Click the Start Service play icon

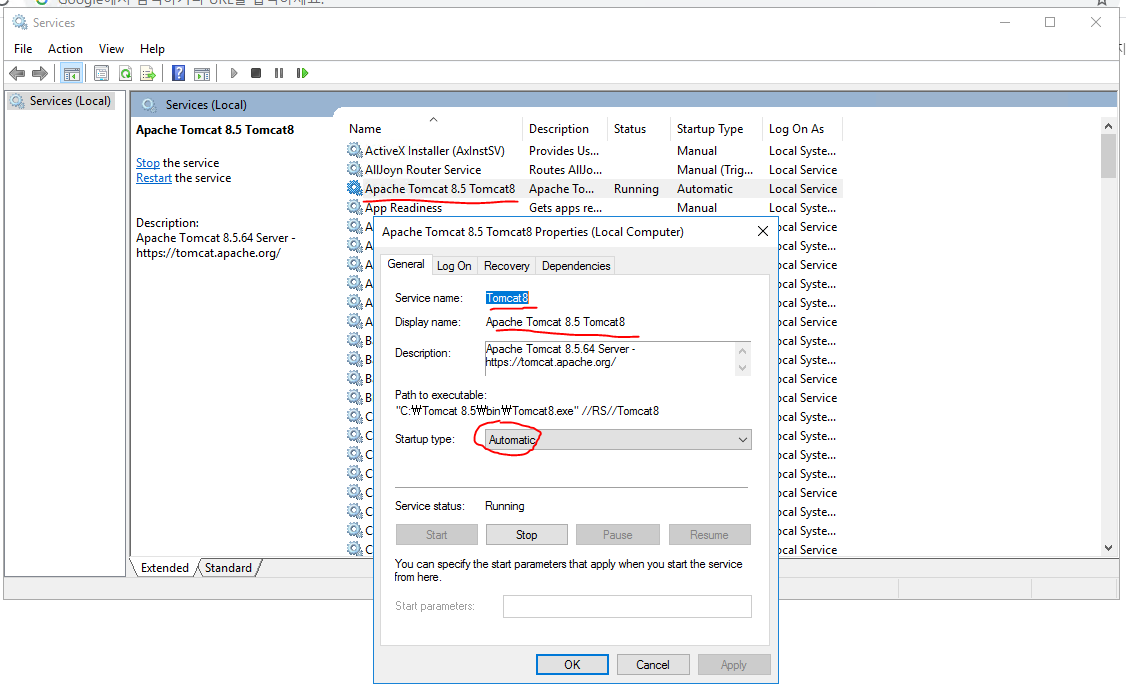point(233,73)
